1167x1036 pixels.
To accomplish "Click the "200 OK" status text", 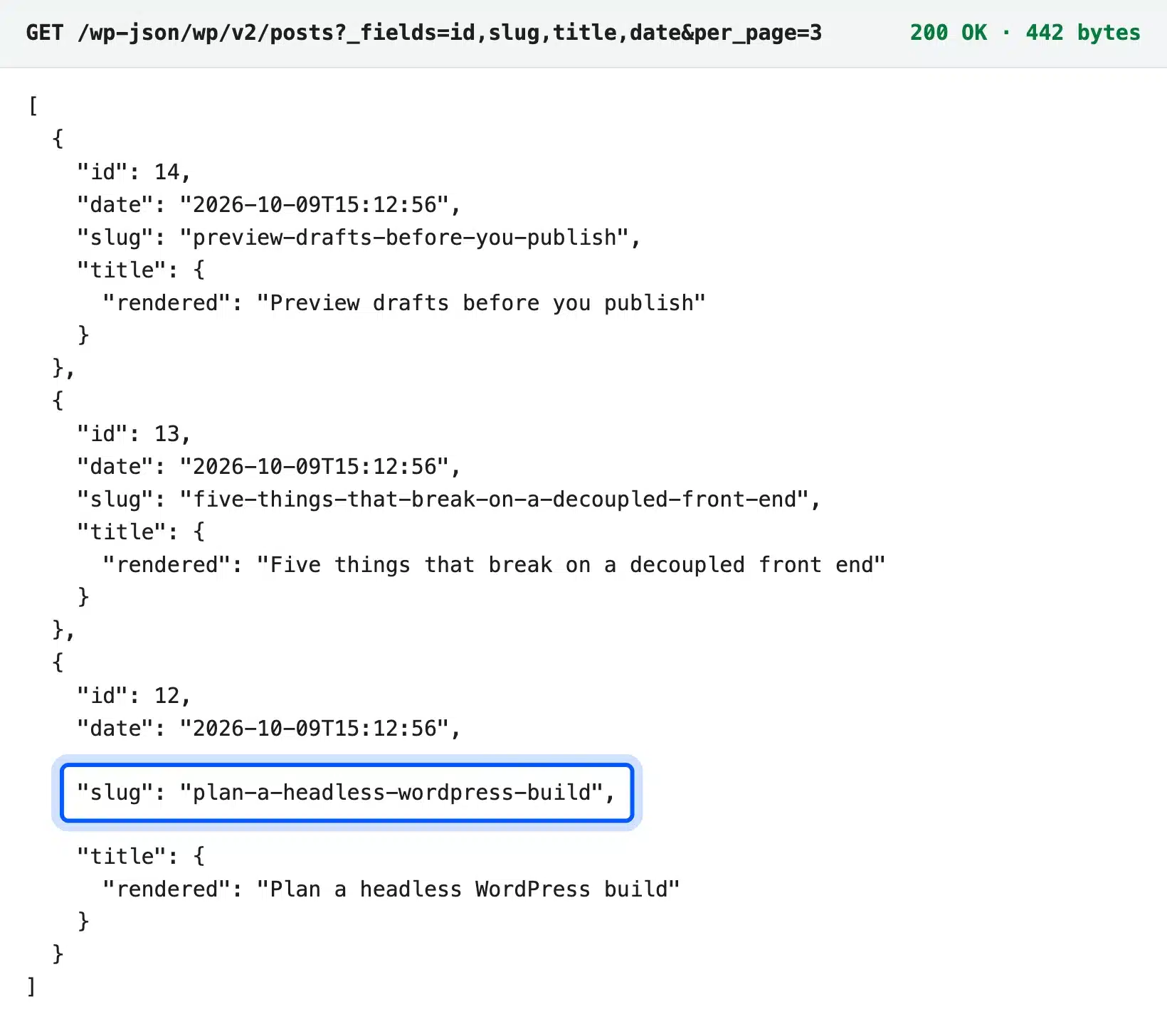I will pos(949,33).
